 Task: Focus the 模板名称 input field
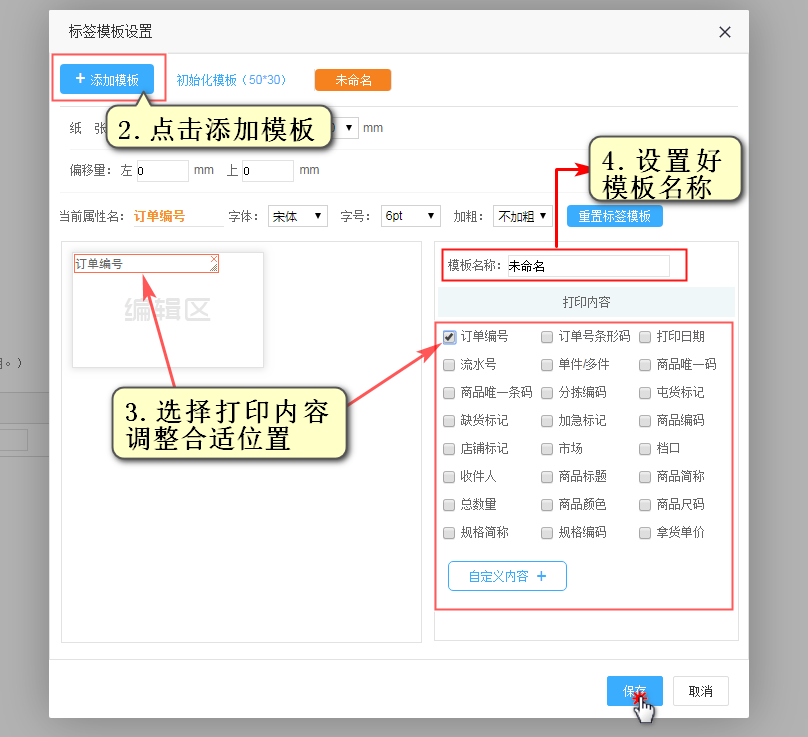tap(587, 266)
